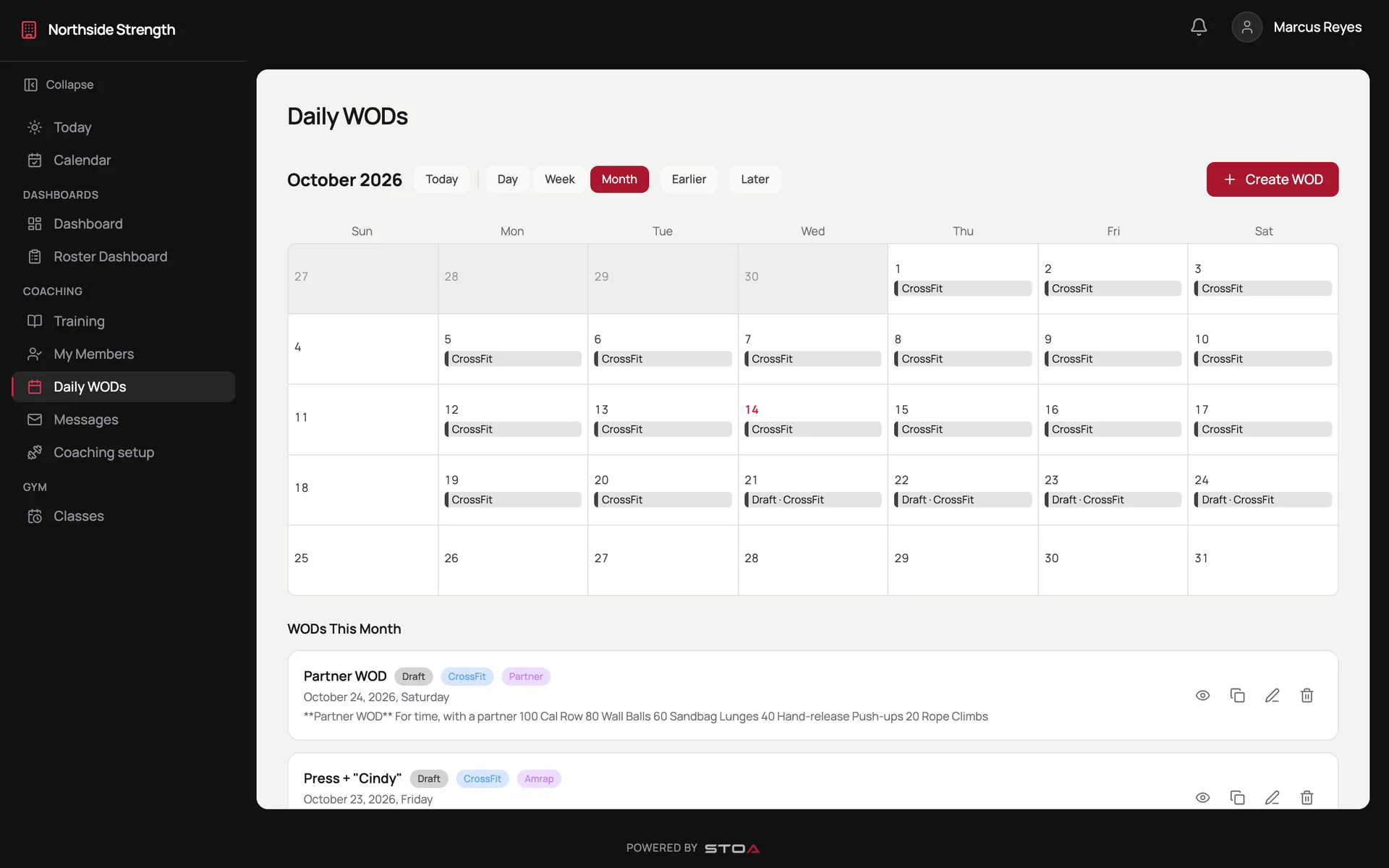Go to Later month
The height and width of the screenshot is (868, 1389).
tap(755, 179)
